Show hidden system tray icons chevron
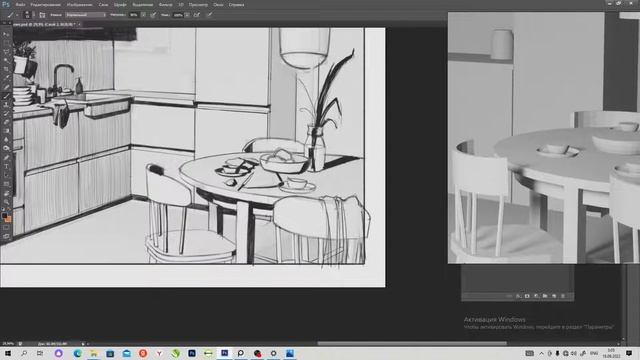 pos(542,353)
